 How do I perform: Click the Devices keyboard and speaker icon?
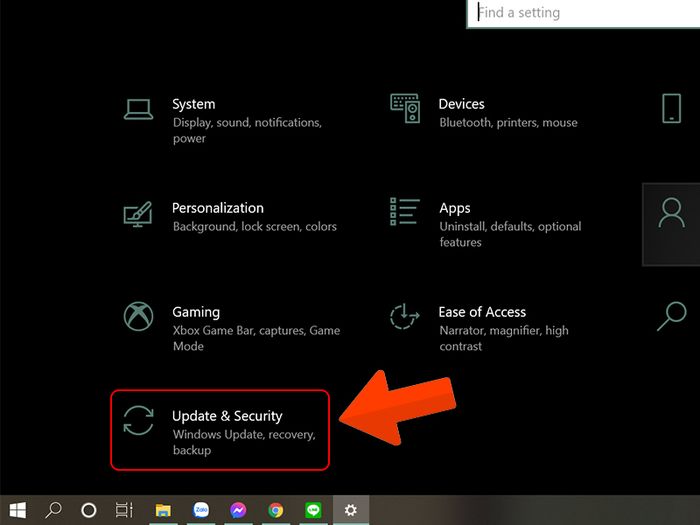(405, 108)
